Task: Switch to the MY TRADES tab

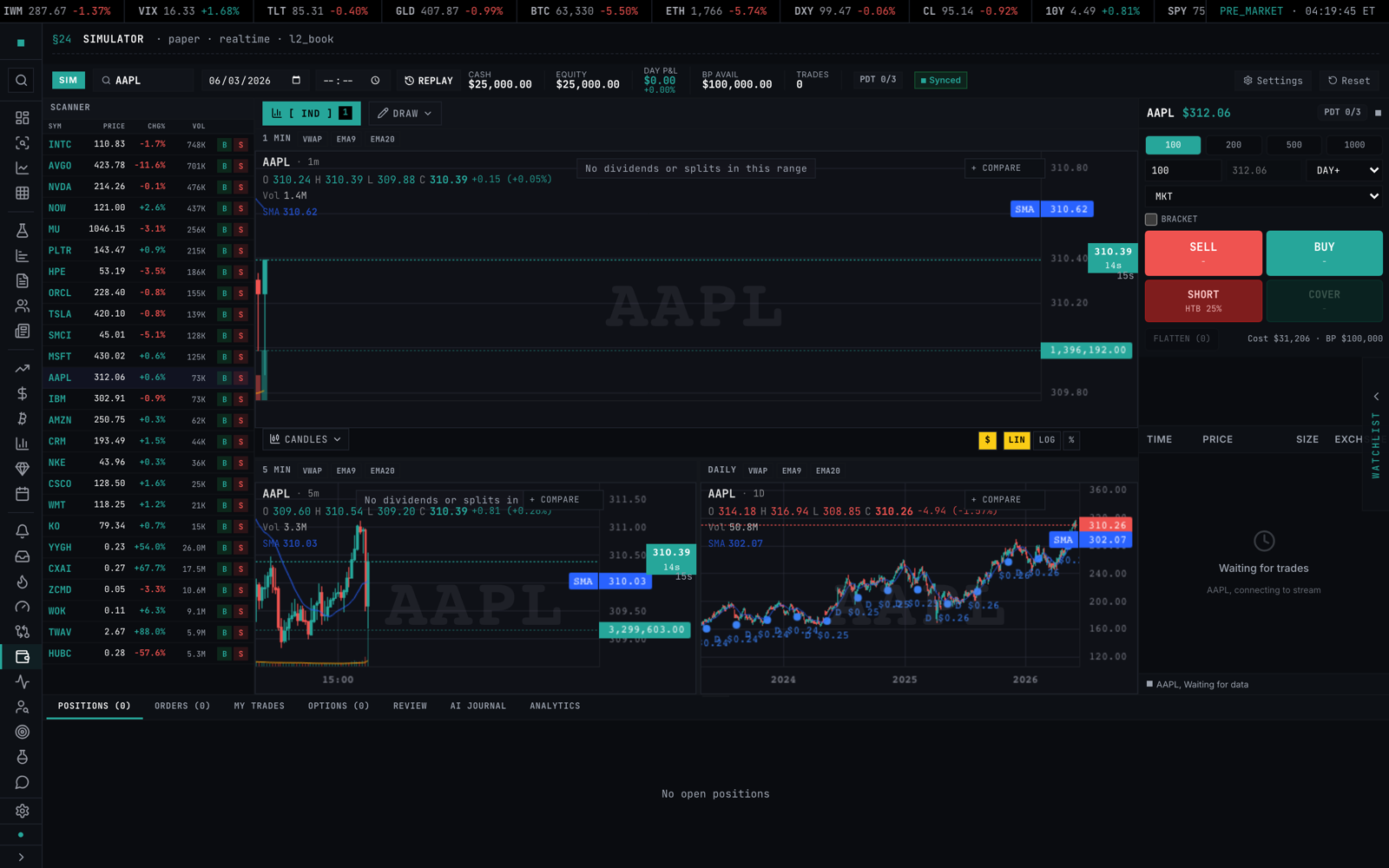Action: 260,706
